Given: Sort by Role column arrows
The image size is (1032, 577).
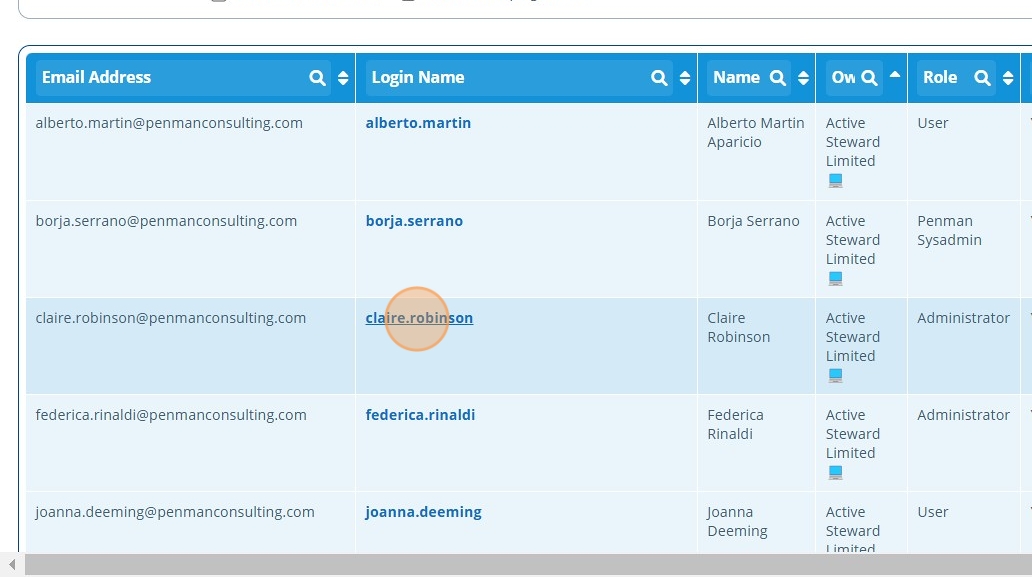Looking at the screenshot, I should pyautogui.click(x=1008, y=78).
